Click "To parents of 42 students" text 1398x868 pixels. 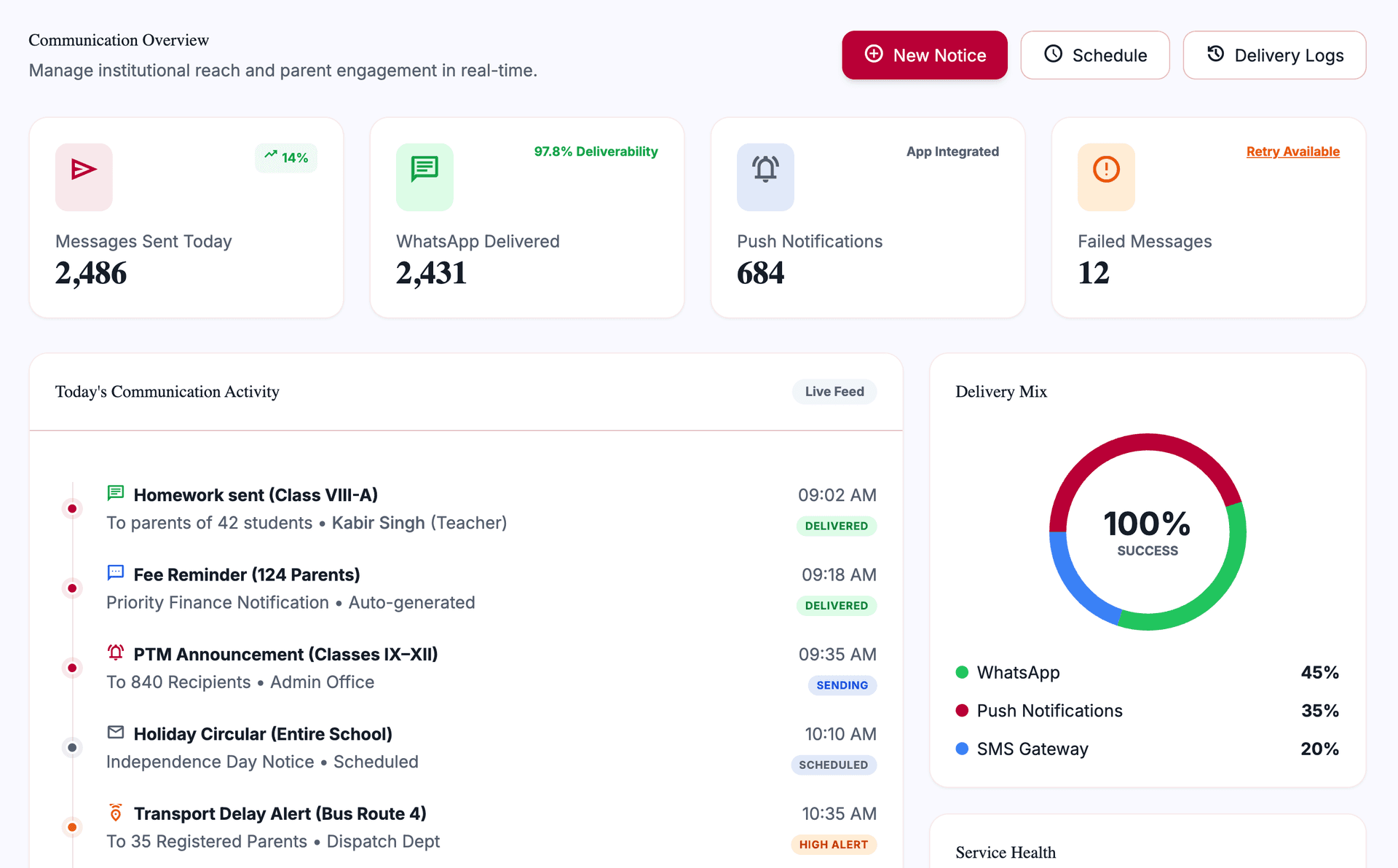tap(210, 523)
